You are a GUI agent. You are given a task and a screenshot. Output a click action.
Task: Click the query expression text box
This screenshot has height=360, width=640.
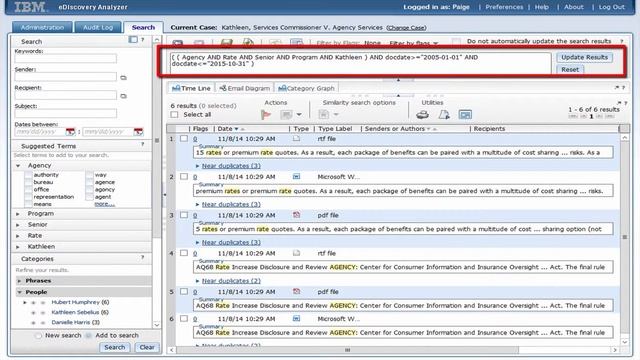point(360,63)
